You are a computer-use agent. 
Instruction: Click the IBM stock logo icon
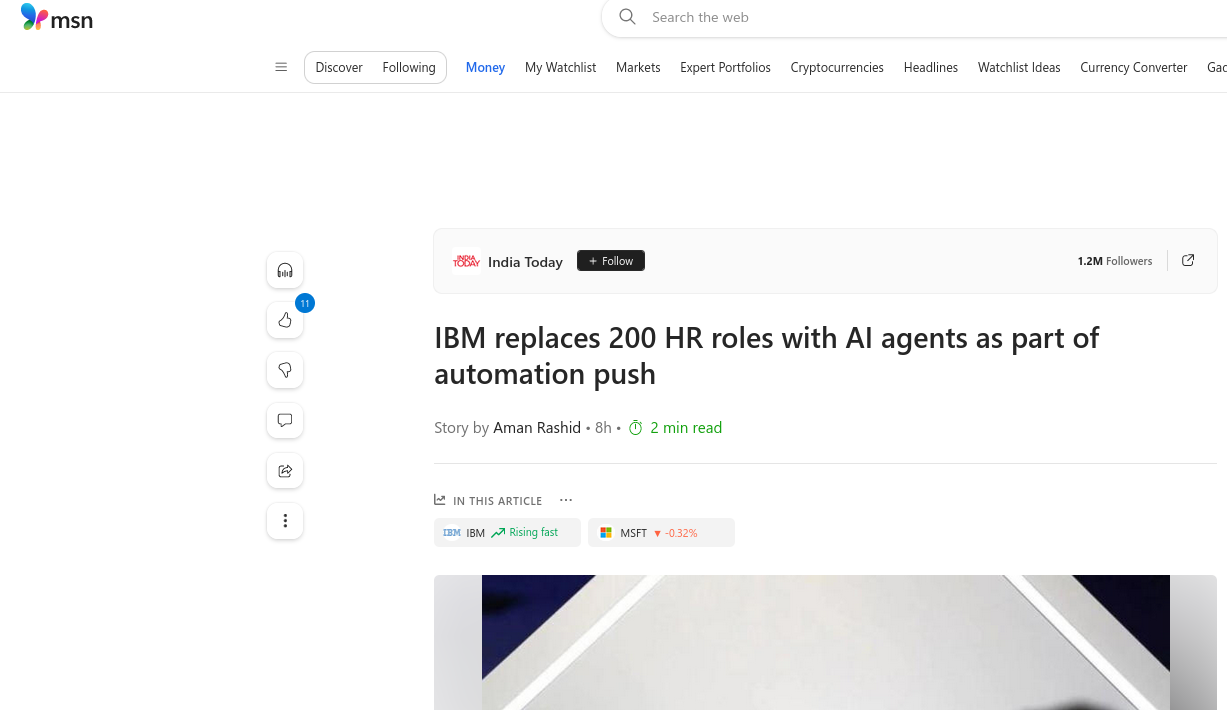point(452,533)
